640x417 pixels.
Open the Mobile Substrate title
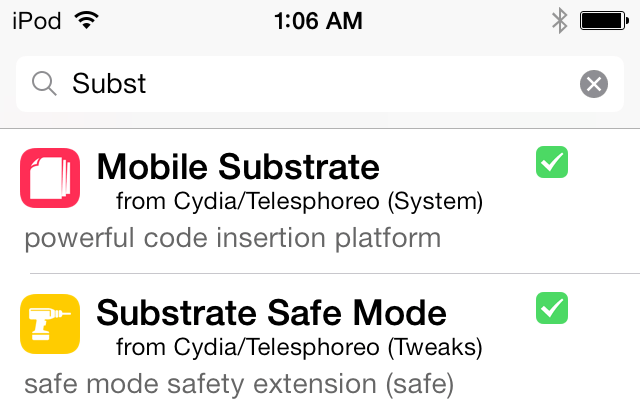coord(238,167)
